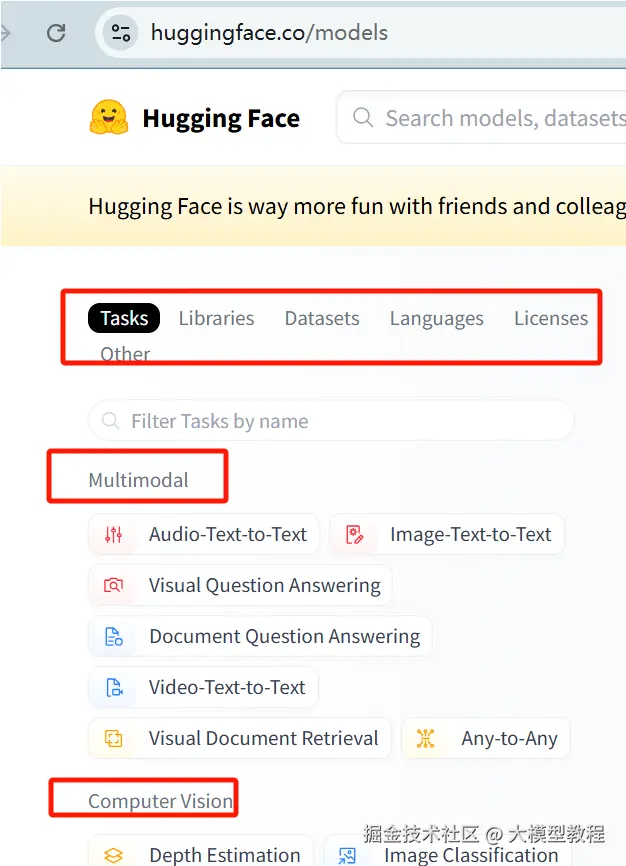Click the Document Question Answering document icon

pos(113,636)
